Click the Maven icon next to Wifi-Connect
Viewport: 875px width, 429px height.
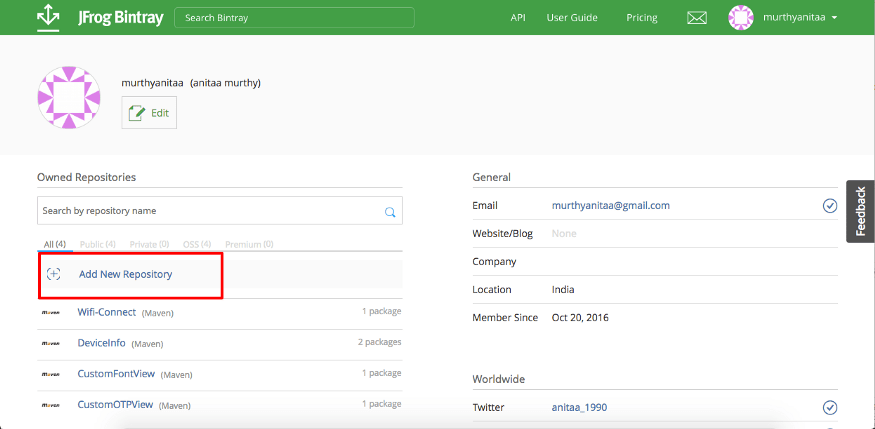pos(51,312)
